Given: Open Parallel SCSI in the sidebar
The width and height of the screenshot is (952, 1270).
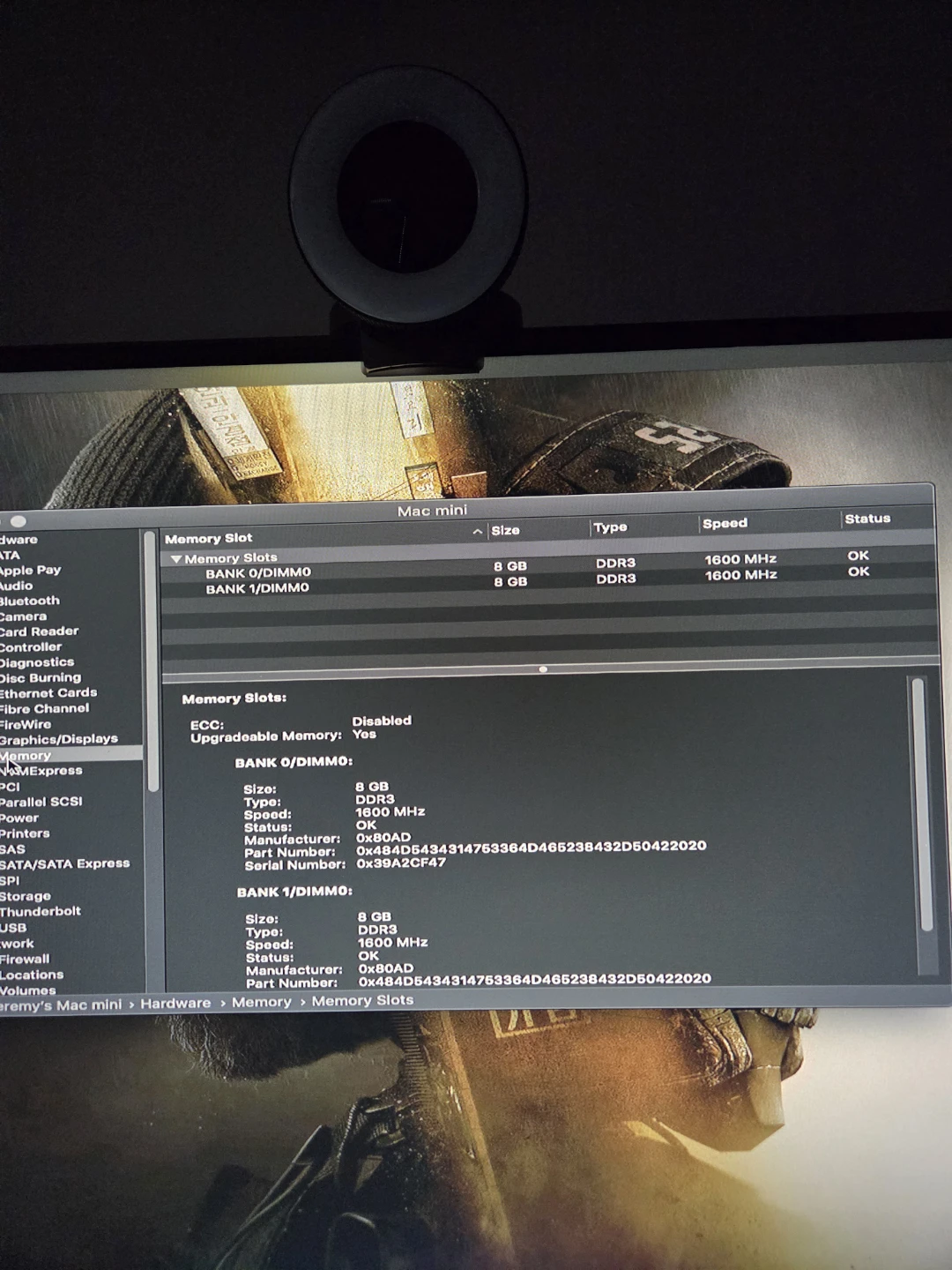Looking at the screenshot, I should tap(41, 802).
